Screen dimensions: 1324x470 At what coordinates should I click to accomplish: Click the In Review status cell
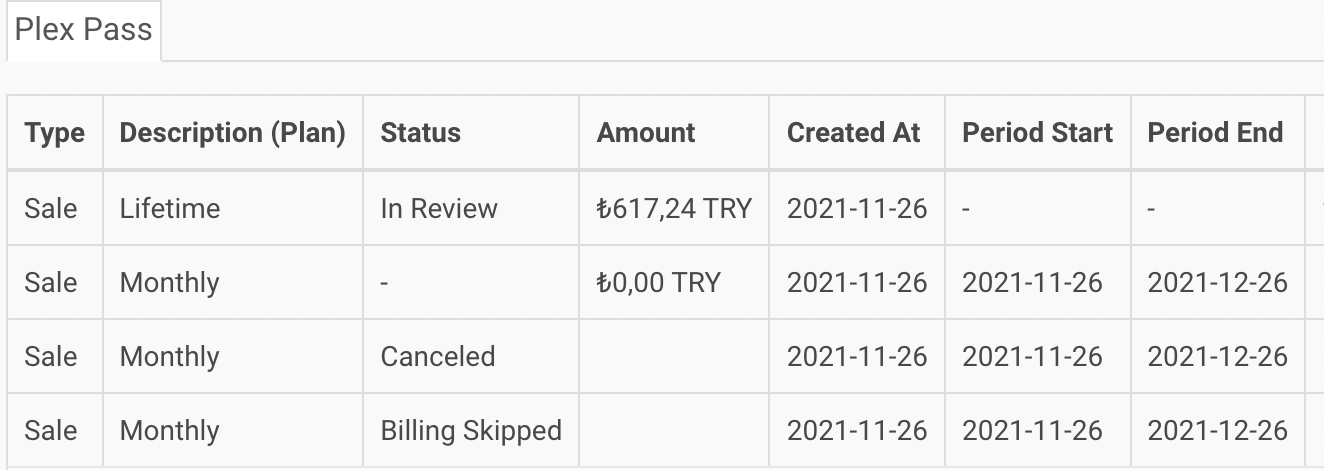click(x=439, y=208)
